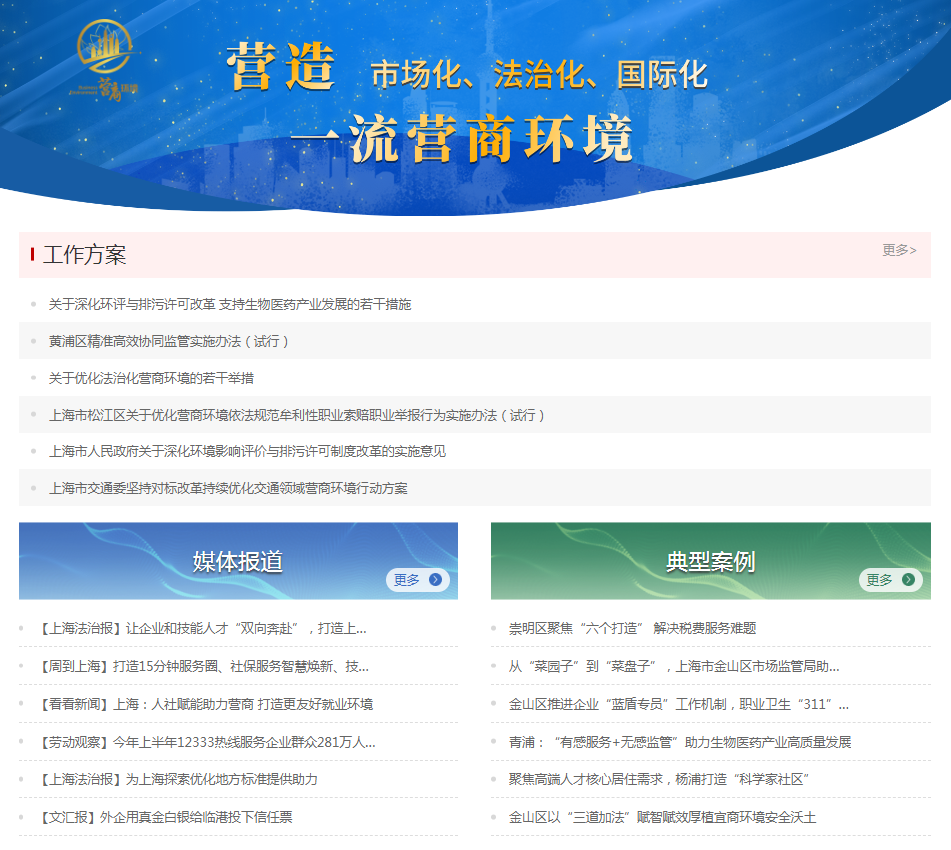Open 上海法治报 “双向奔赴” news item

203,628
